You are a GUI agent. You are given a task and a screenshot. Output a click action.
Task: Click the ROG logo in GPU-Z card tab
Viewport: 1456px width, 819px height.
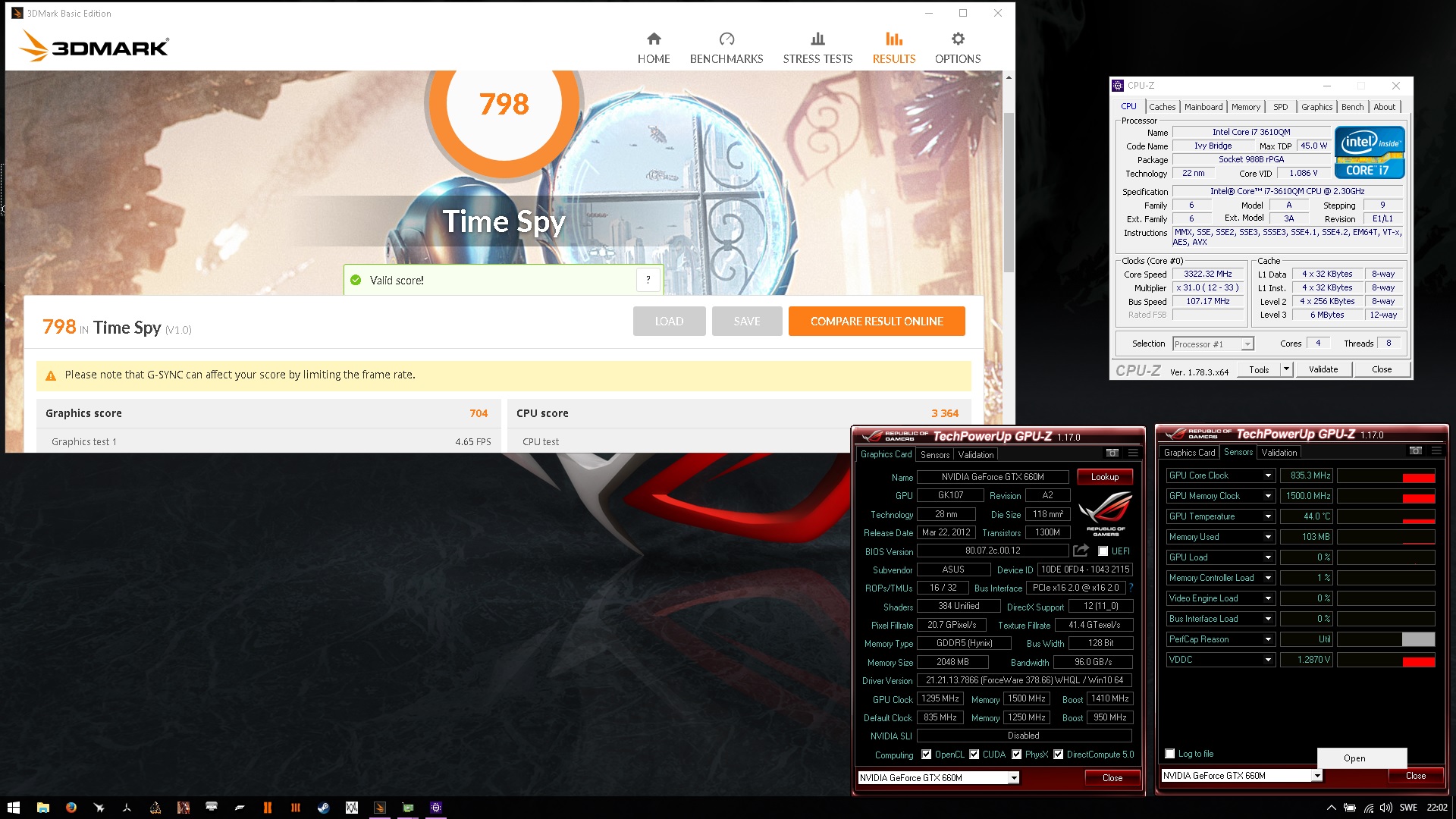click(x=1106, y=513)
